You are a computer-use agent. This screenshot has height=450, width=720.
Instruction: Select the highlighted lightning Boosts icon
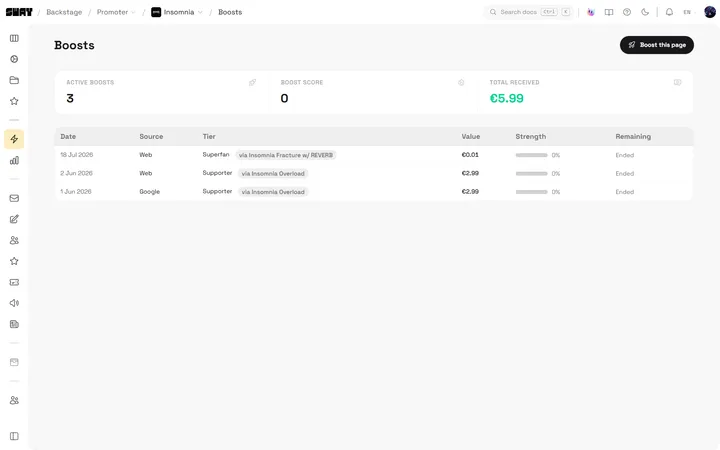click(14, 139)
